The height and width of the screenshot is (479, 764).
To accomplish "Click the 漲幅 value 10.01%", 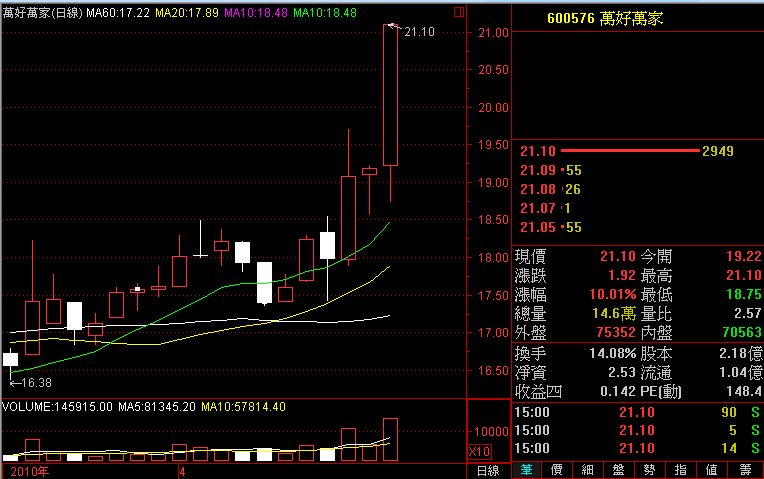I will point(612,294).
